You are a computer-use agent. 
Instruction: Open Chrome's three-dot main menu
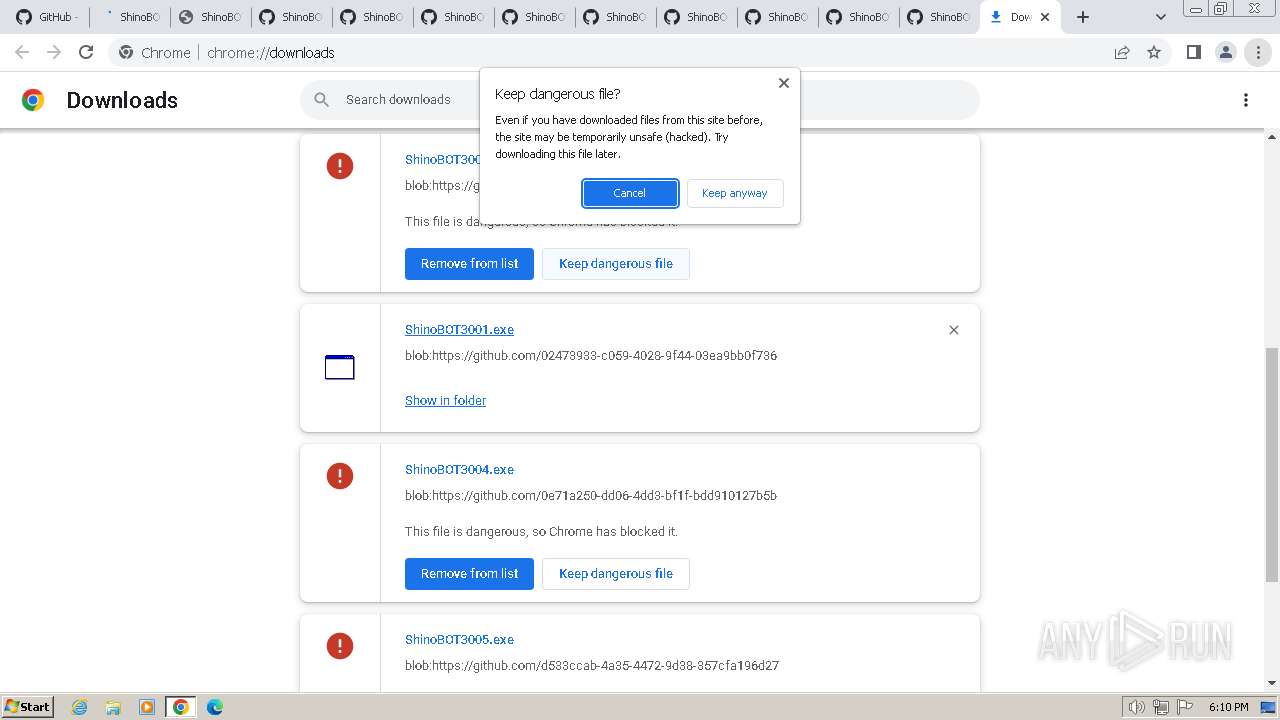pyautogui.click(x=1258, y=53)
